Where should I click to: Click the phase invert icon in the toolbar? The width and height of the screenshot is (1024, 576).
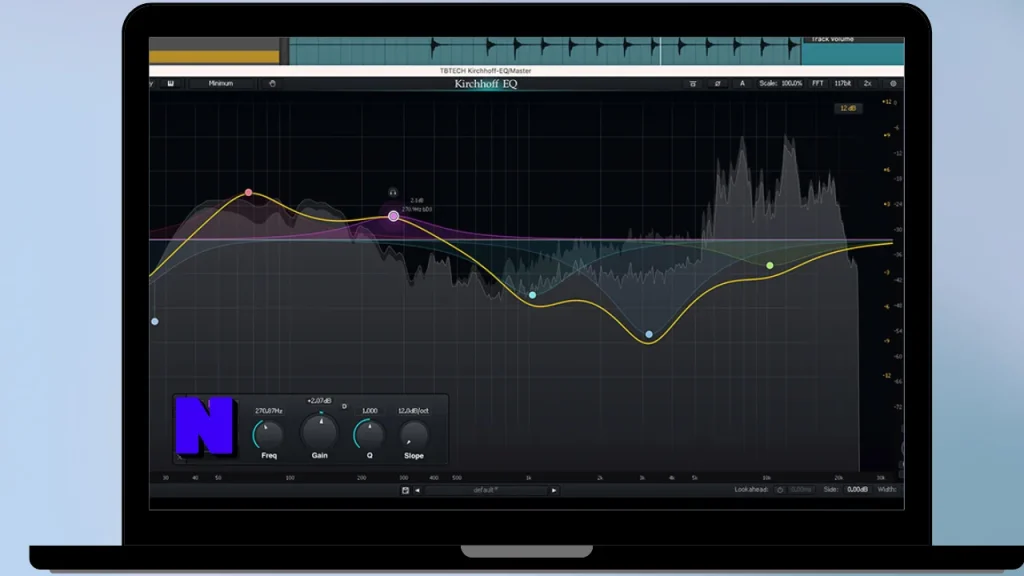[717, 84]
